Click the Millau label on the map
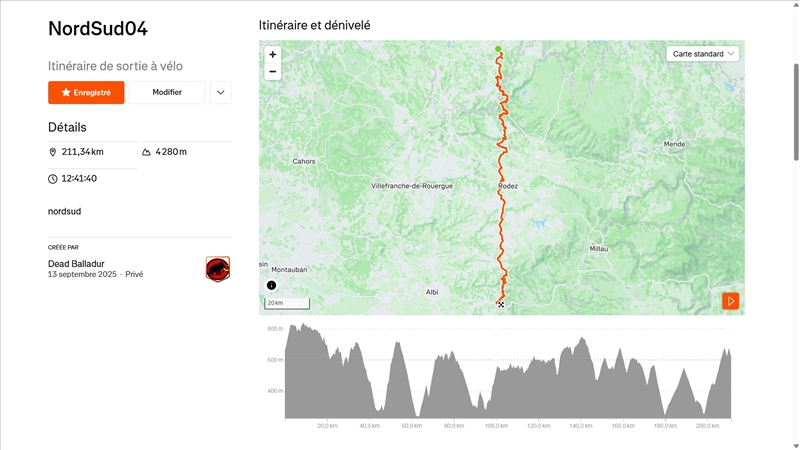The image size is (800, 450). coord(599,248)
